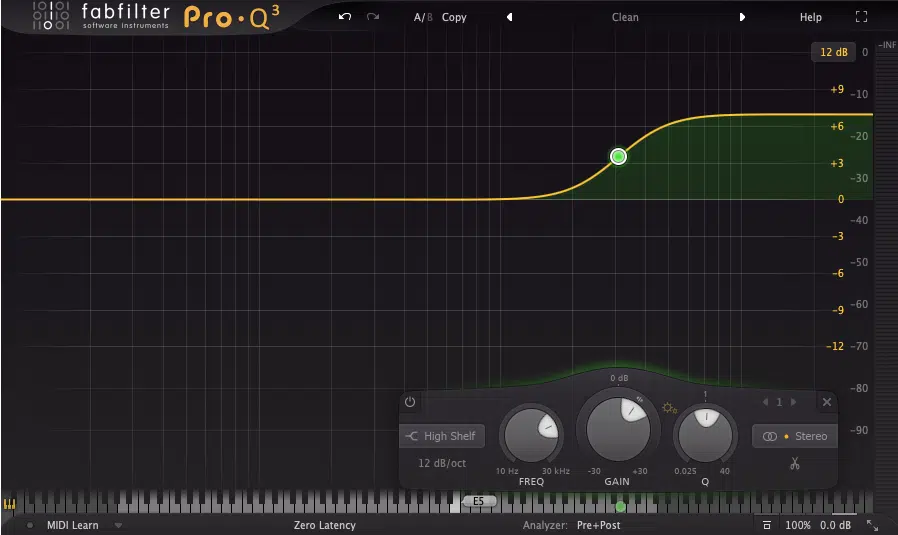Click the +9 gain scale label
898x535 pixels.
click(837, 89)
